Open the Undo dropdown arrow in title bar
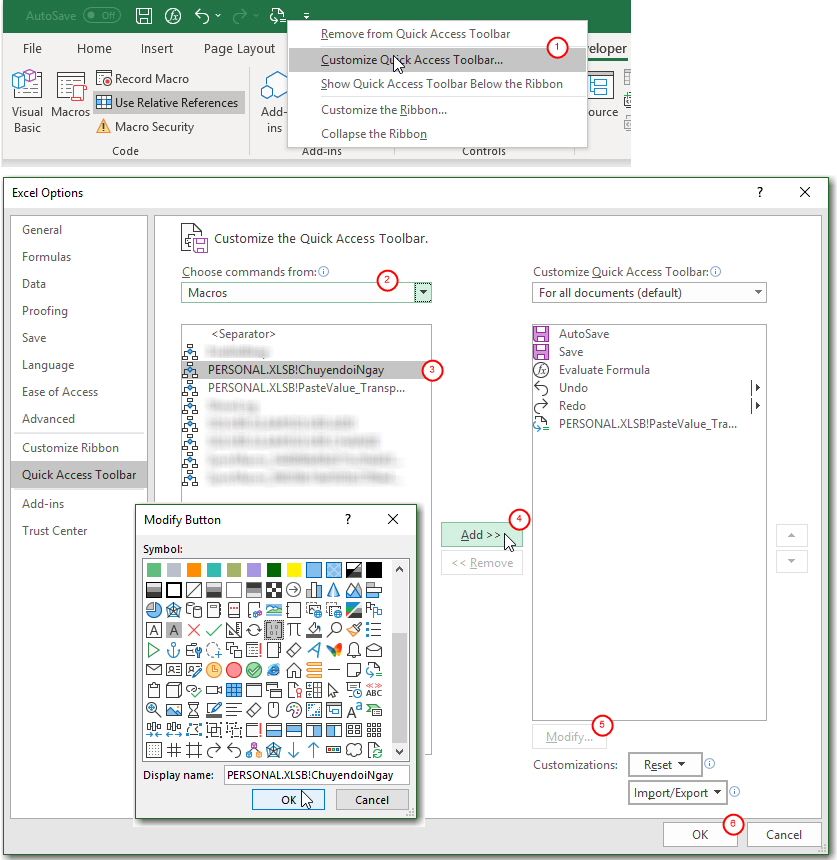The width and height of the screenshot is (837, 860). coord(218,15)
